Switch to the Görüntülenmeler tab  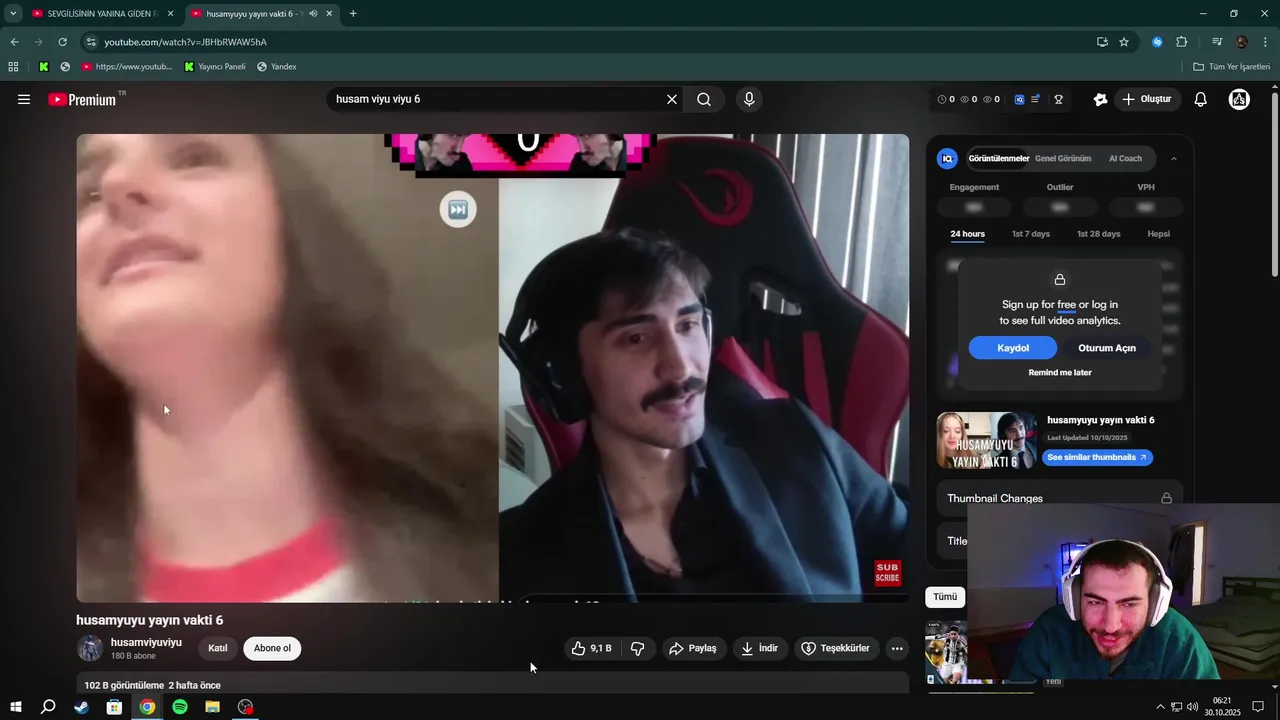point(998,158)
